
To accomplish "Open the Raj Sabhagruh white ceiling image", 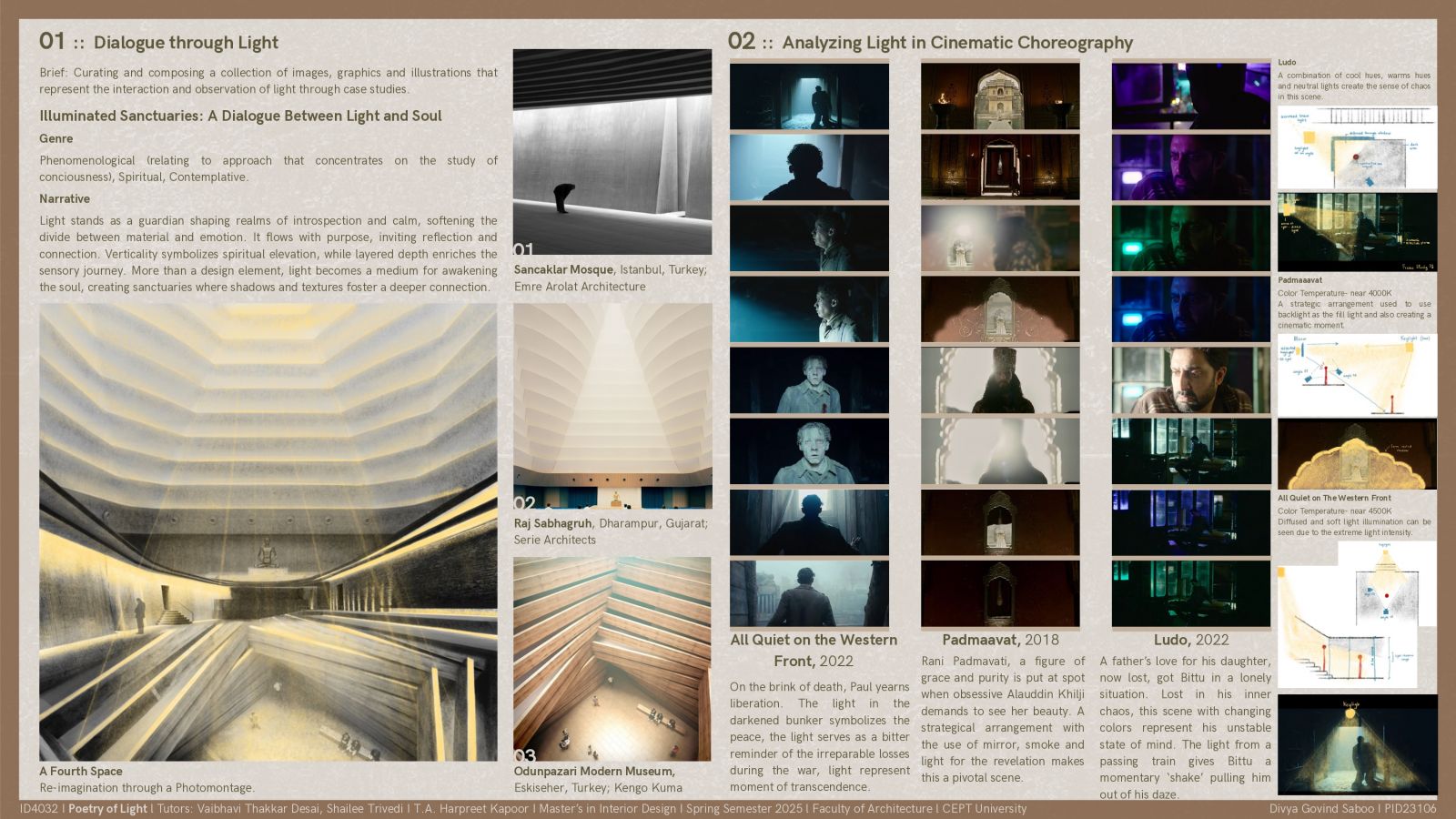I will click(612, 406).
